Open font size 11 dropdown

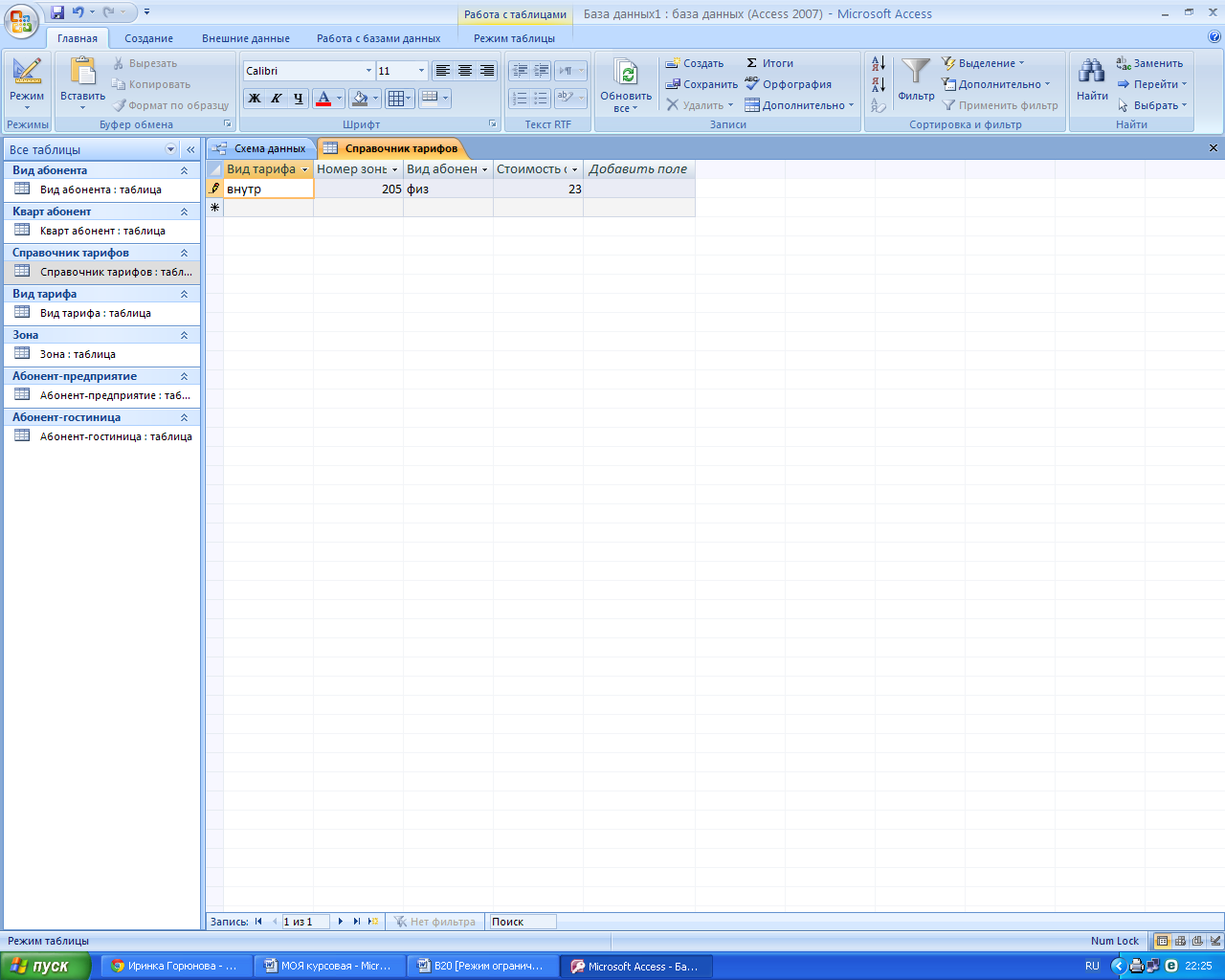pyautogui.click(x=421, y=71)
